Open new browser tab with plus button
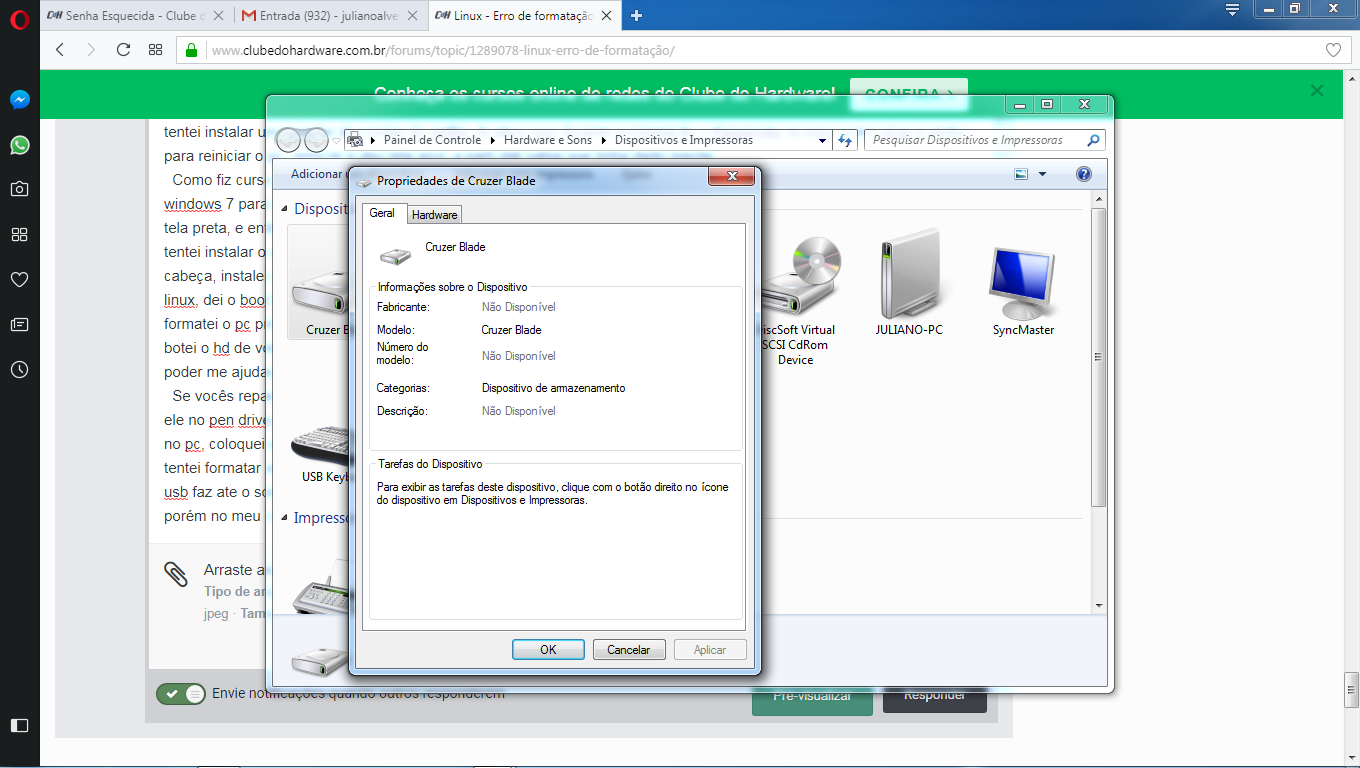Screen dimensions: 1360x768 (637, 15)
